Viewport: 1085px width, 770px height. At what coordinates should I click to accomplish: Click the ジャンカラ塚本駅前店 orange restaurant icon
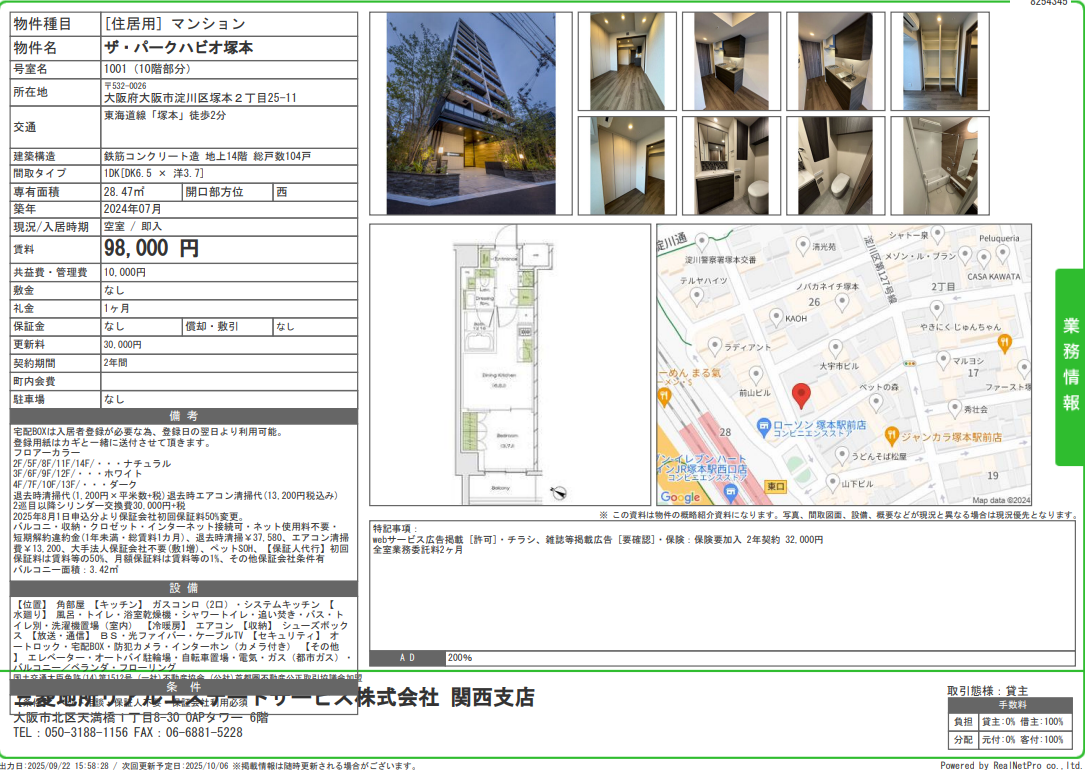click(889, 436)
